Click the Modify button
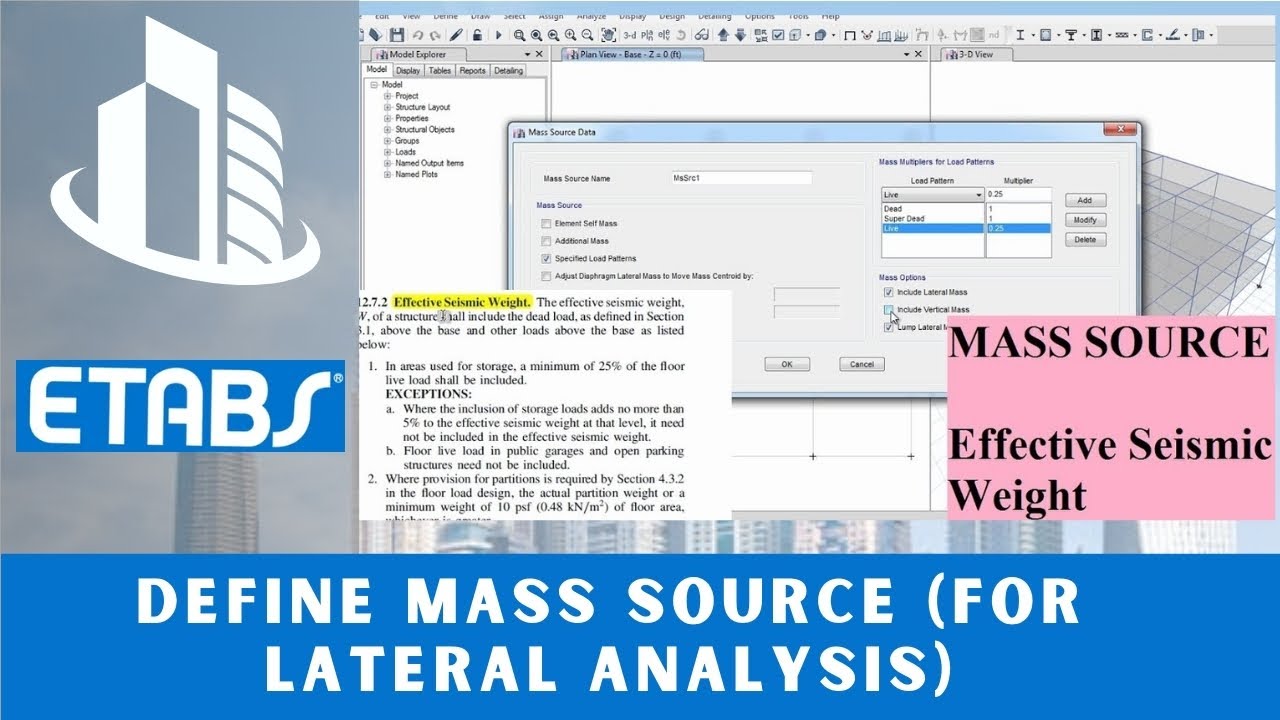The height and width of the screenshot is (720, 1280). coord(1085,220)
